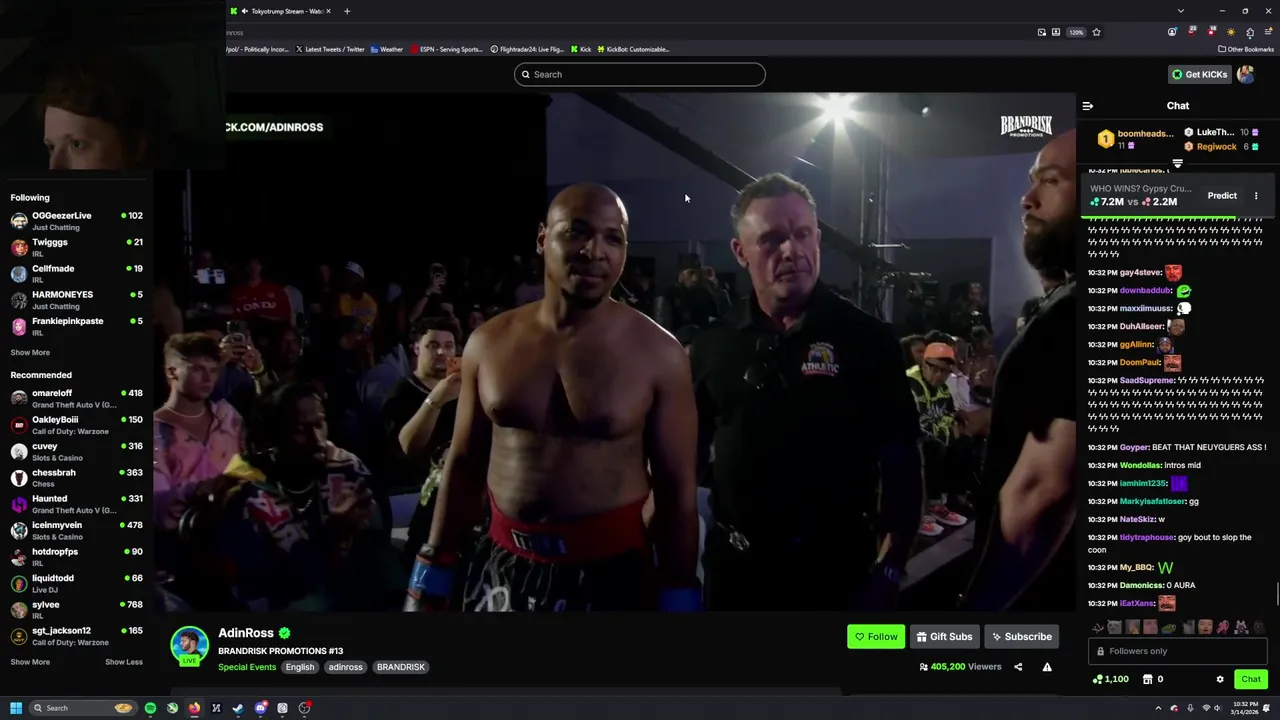Click the Gift Subs button
The width and height of the screenshot is (1280, 720).
point(943,637)
